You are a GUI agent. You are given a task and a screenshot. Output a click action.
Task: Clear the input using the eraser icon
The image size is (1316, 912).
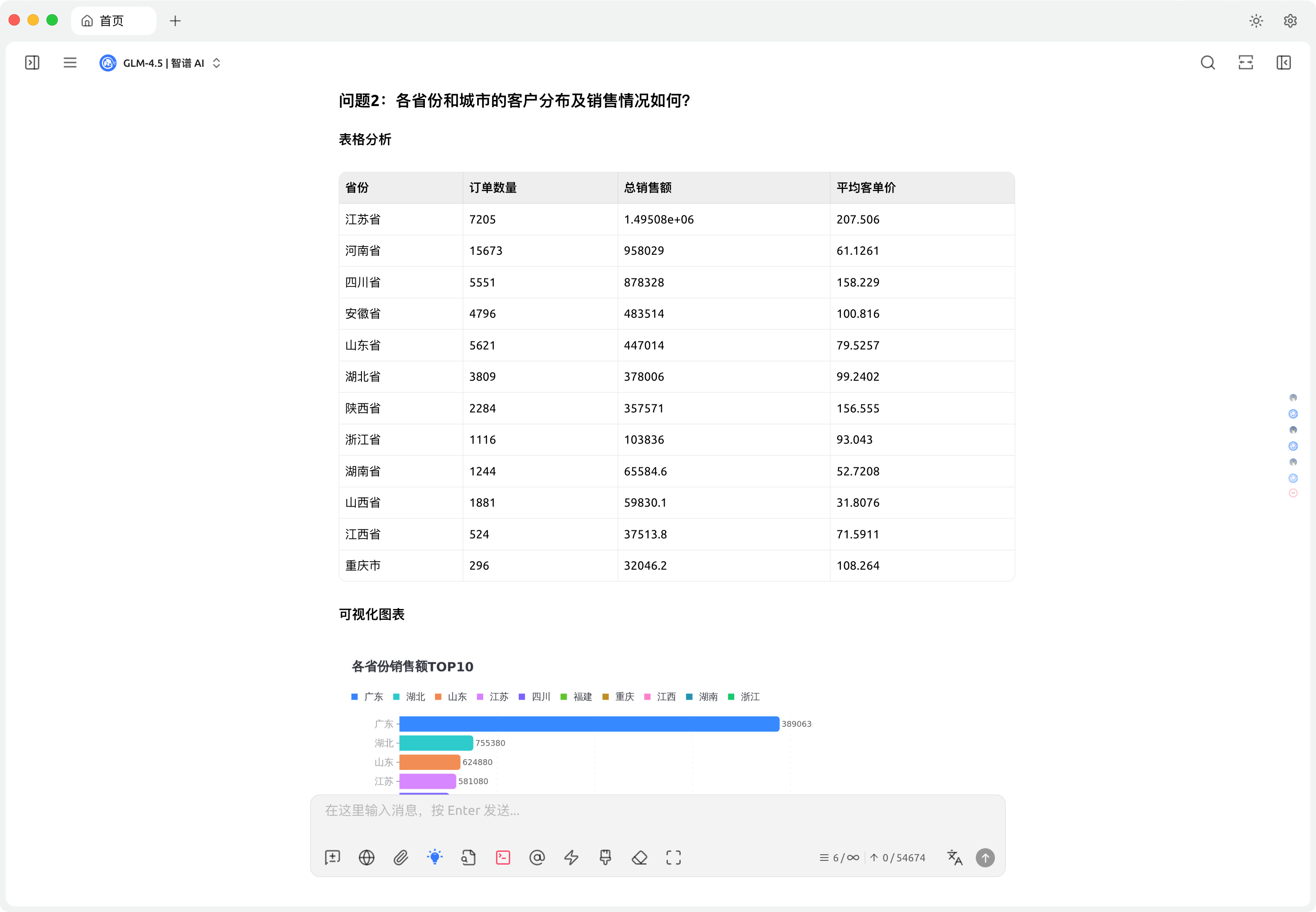coord(639,857)
